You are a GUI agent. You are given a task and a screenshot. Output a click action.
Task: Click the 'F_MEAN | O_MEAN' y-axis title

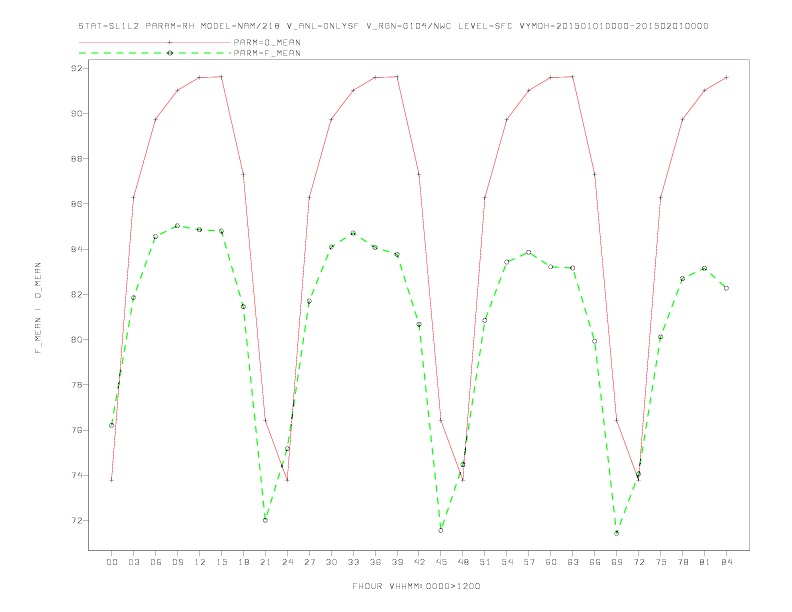tap(38, 308)
